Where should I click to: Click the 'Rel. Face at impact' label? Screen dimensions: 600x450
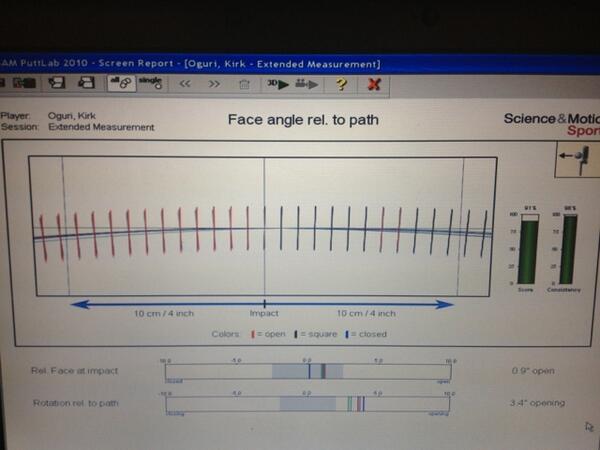[x=74, y=371]
